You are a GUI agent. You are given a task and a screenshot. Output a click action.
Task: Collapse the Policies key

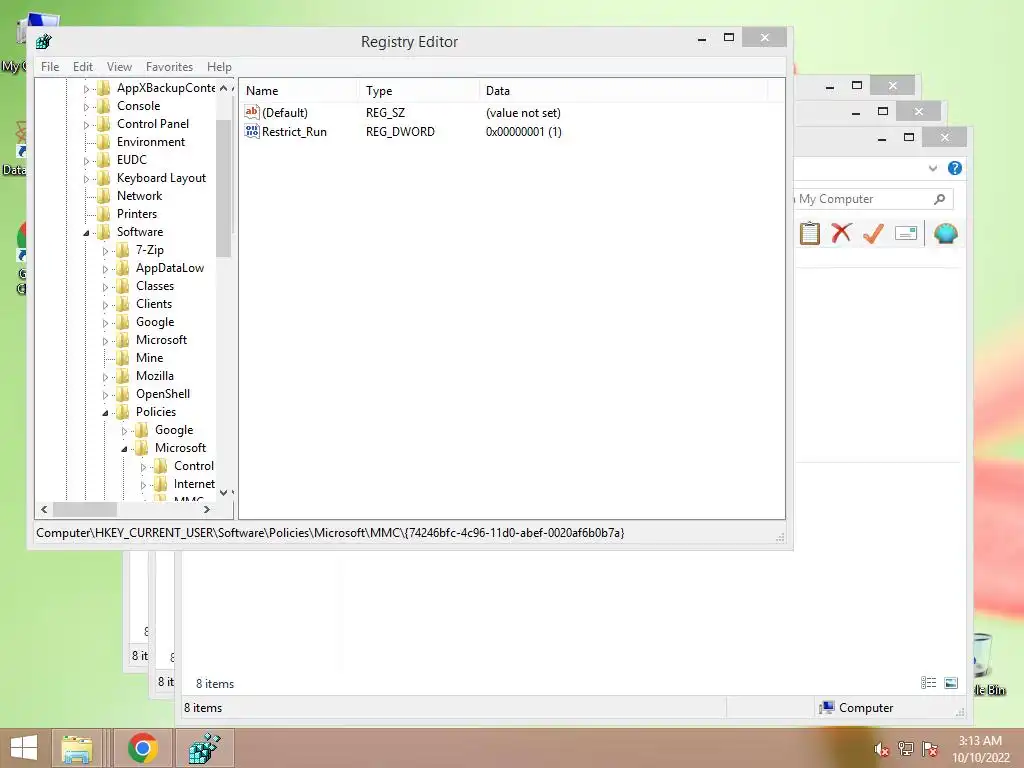pyautogui.click(x=105, y=413)
